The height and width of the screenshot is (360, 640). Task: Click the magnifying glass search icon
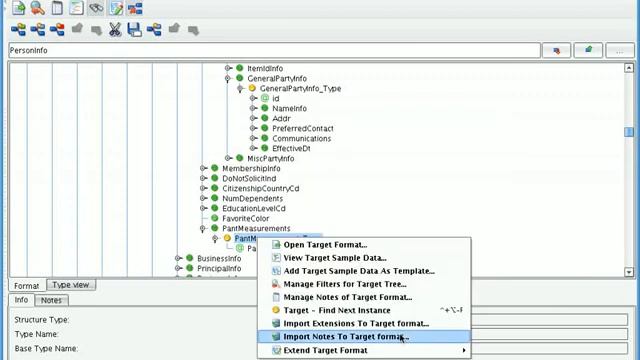tap(38, 8)
